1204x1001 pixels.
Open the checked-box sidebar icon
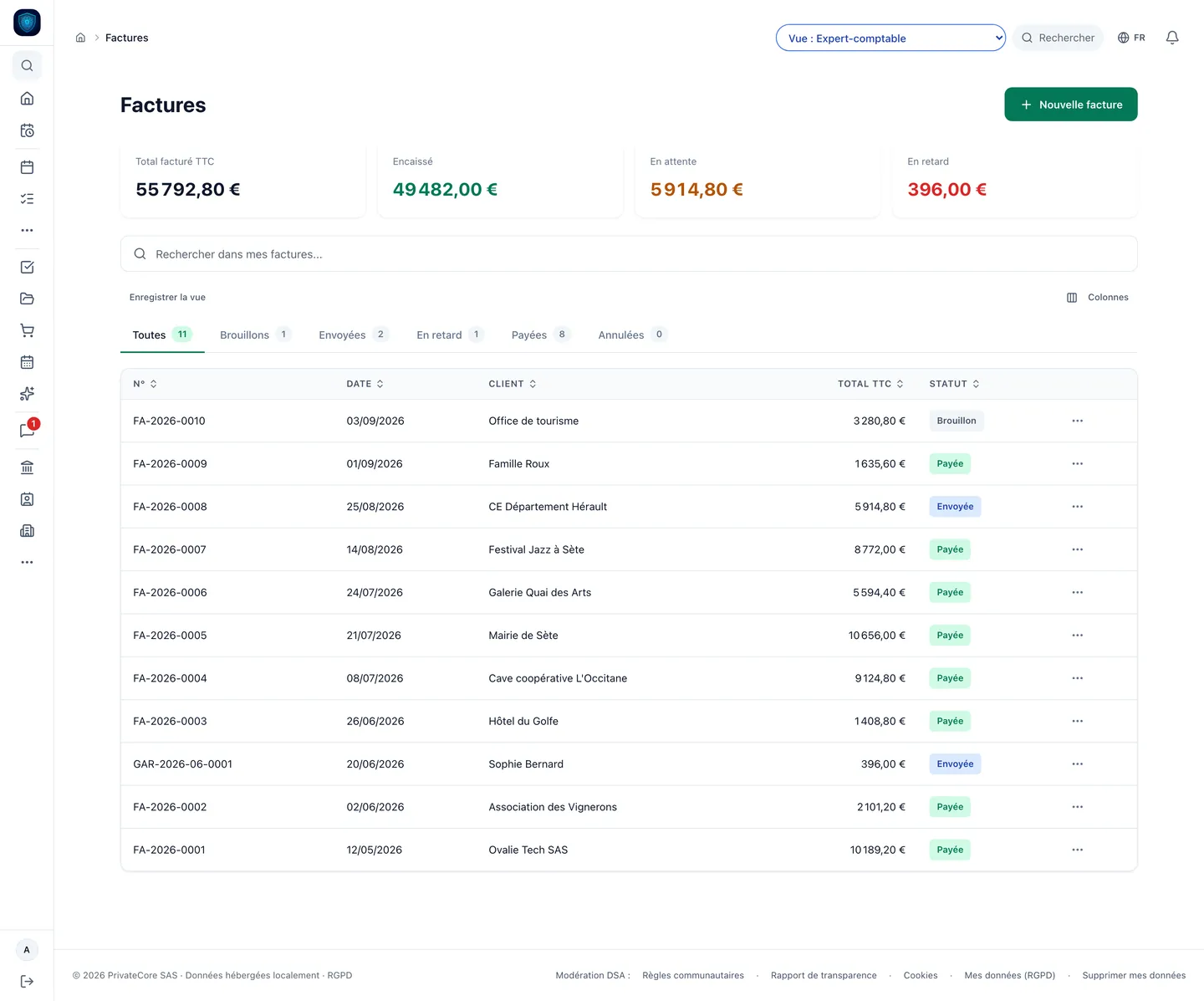tap(27, 268)
